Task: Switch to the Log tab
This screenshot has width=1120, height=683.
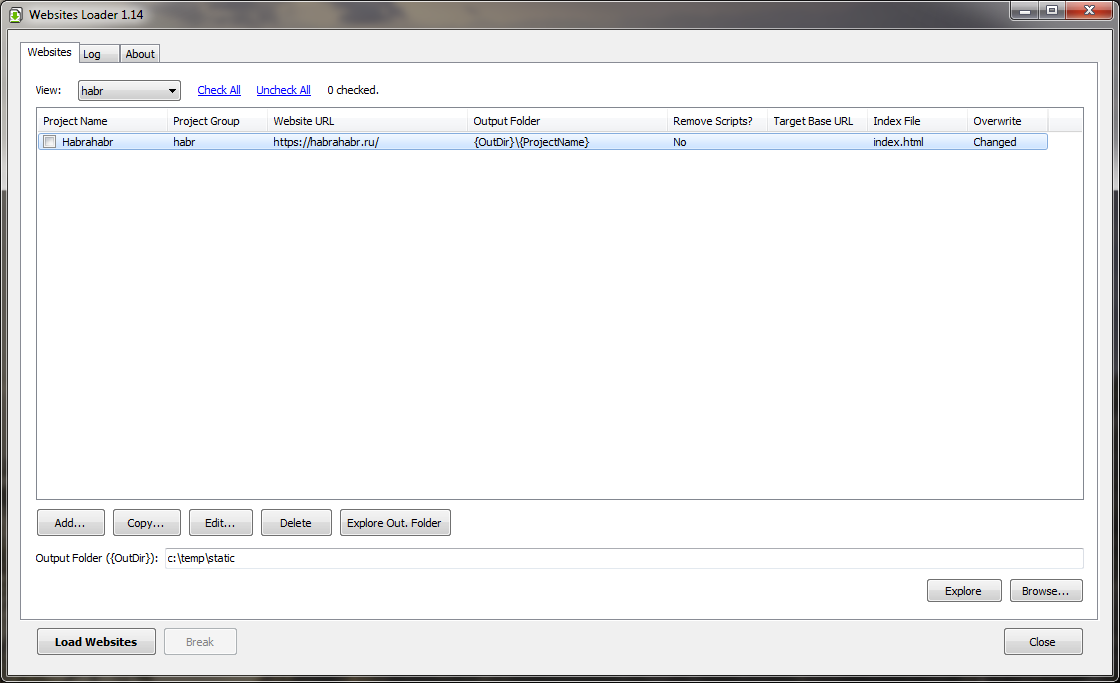Action: coord(92,54)
